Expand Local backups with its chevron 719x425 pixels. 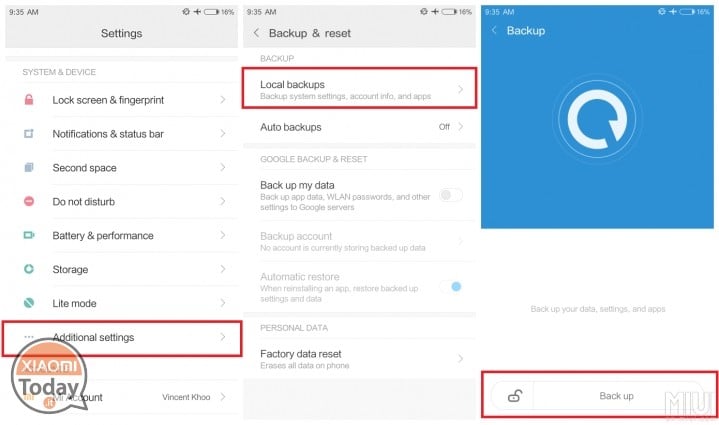(x=461, y=89)
